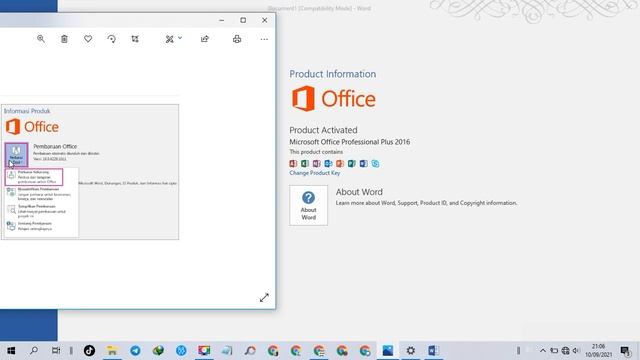Click the Change Product Key link
Image resolution: width=640 pixels, height=360 pixels.
click(x=315, y=173)
